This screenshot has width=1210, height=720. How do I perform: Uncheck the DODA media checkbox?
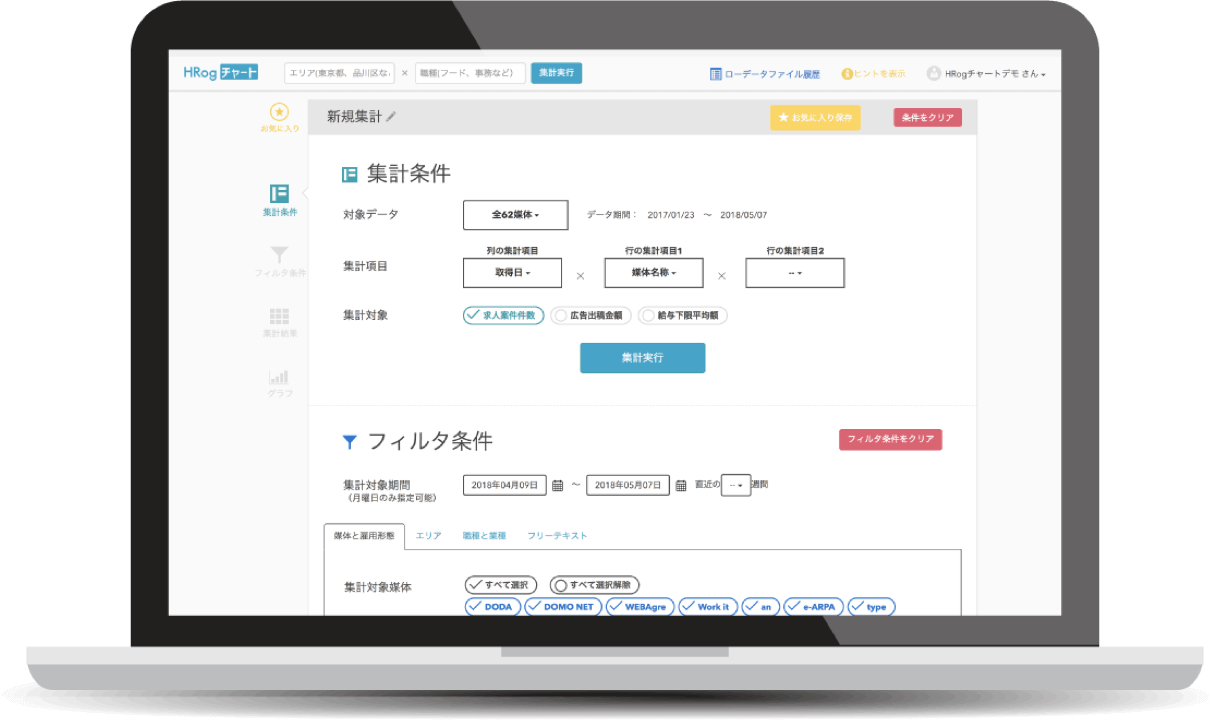click(493, 607)
